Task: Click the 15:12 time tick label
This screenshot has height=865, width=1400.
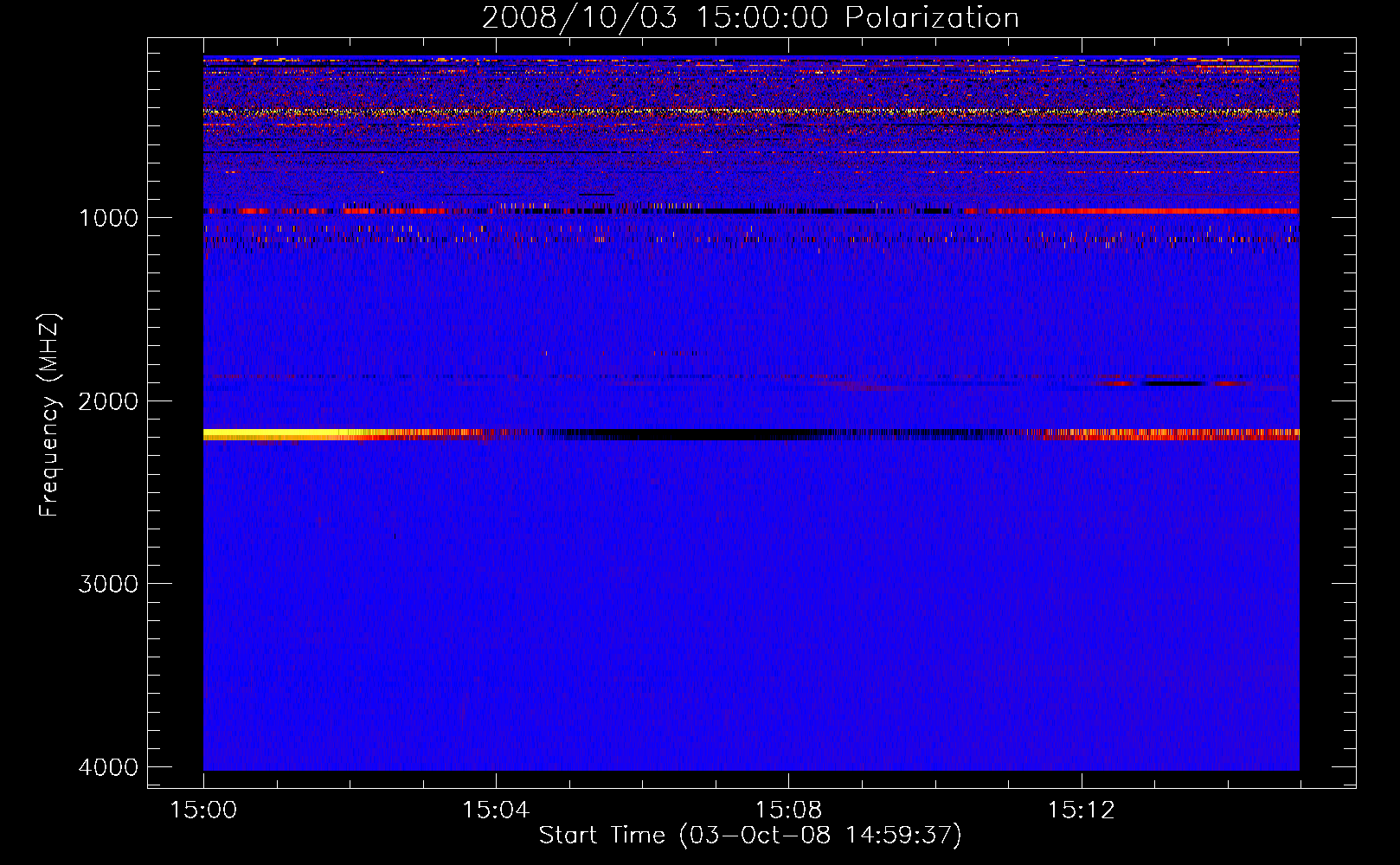Action: tap(1081, 811)
